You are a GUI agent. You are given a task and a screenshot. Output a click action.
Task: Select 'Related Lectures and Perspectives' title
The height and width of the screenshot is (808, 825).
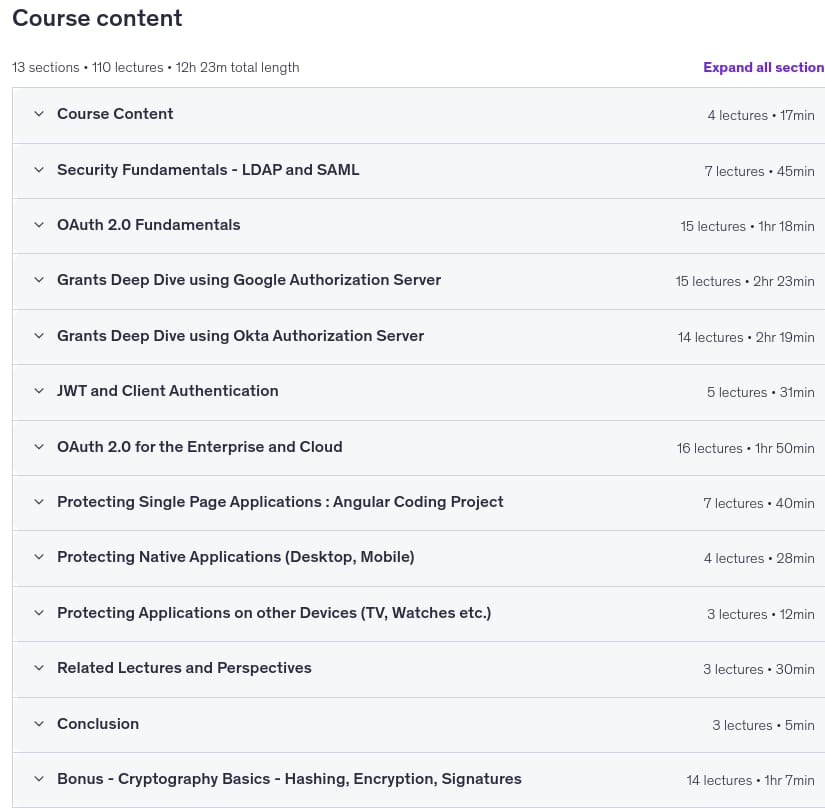point(184,668)
